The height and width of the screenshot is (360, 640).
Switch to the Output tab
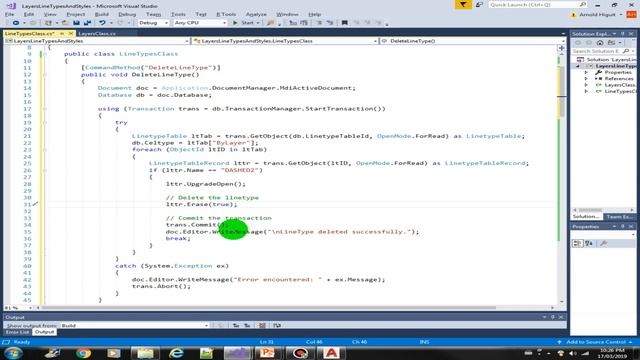pos(44,333)
